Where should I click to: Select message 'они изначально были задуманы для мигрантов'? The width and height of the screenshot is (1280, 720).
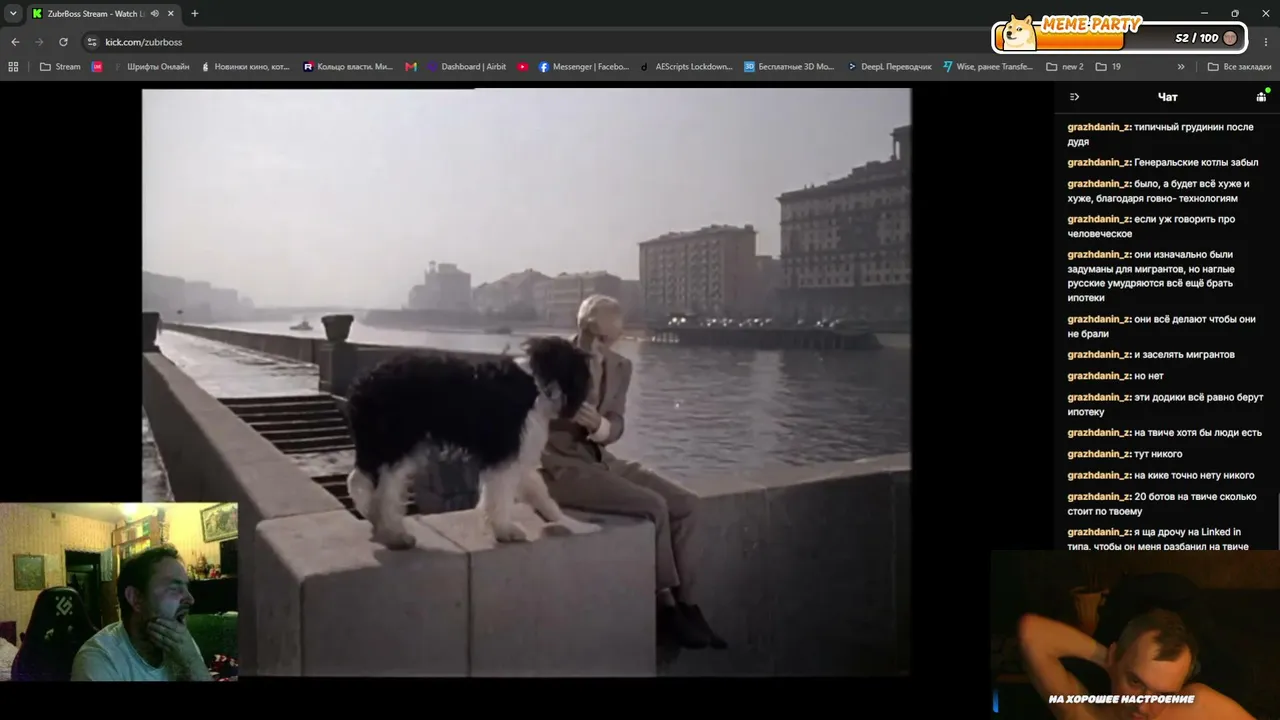click(x=1153, y=276)
